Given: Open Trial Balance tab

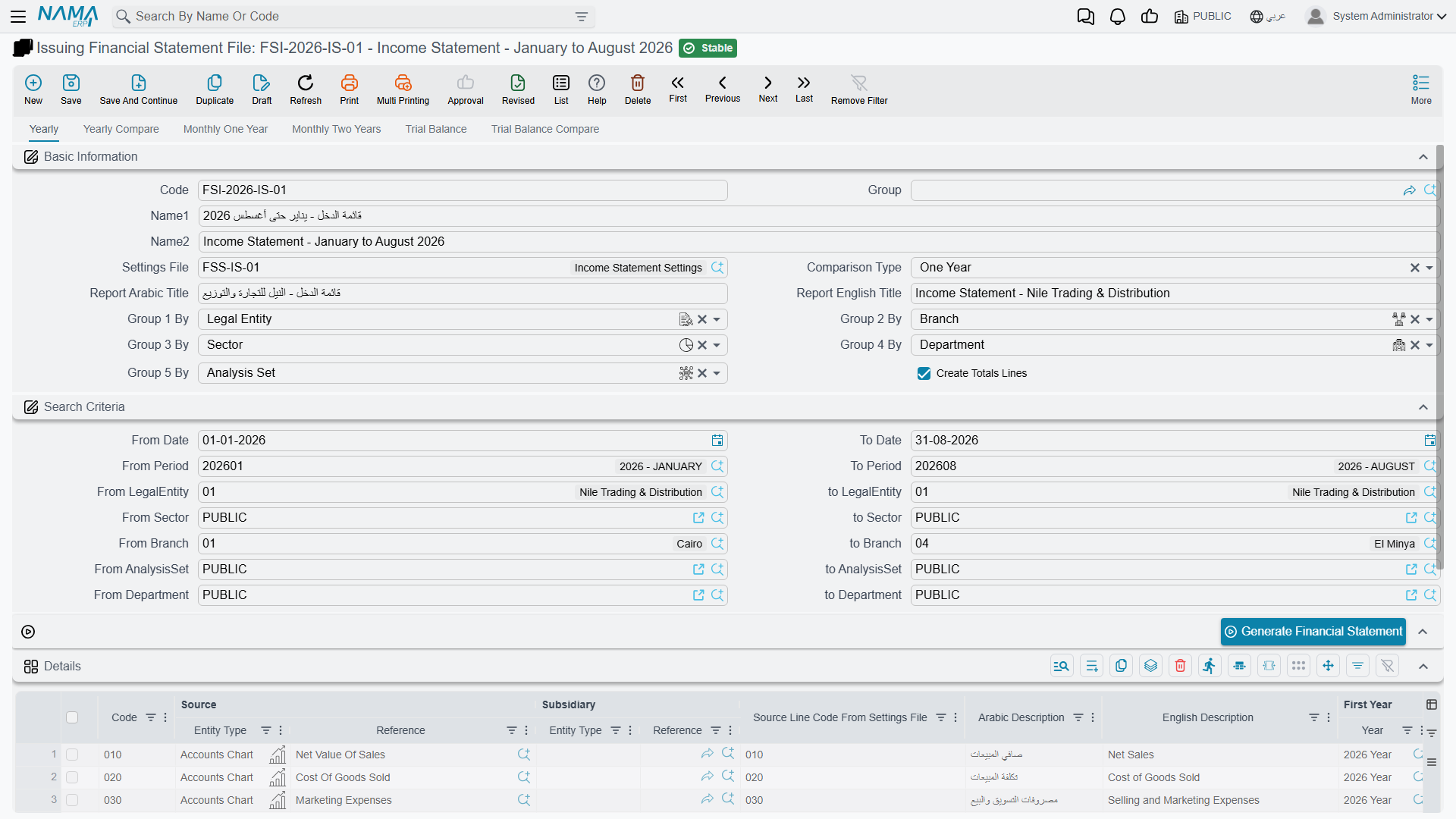Looking at the screenshot, I should pos(436,129).
